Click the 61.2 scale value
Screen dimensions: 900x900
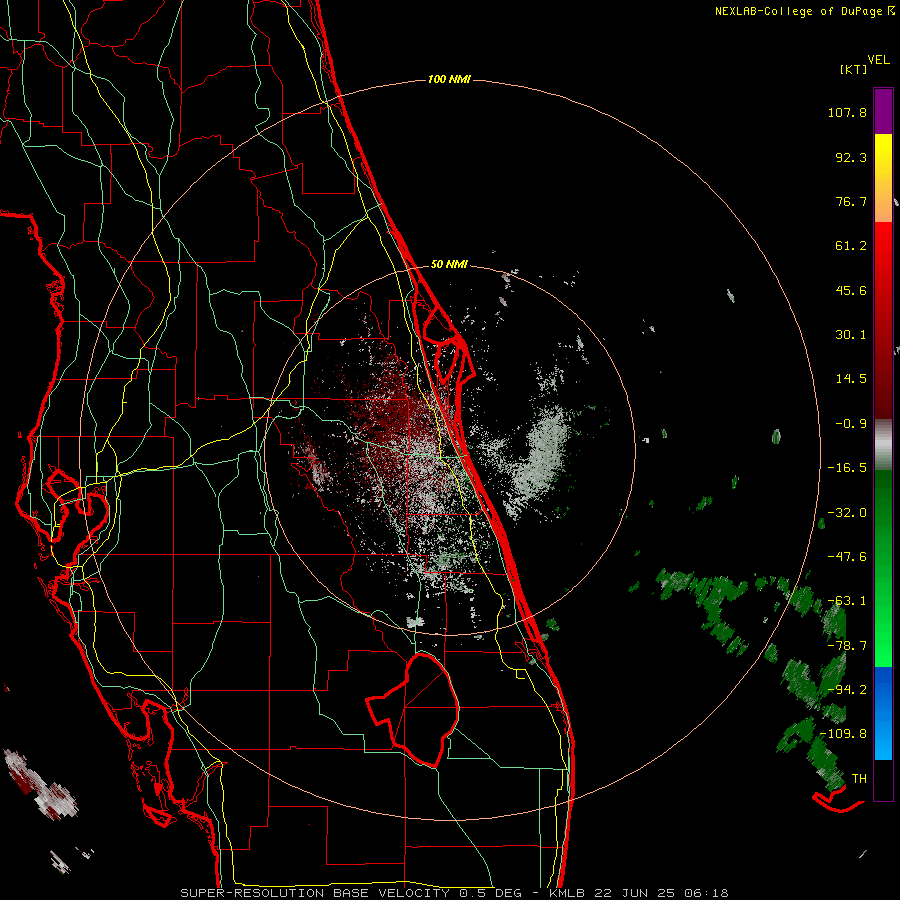[851, 246]
